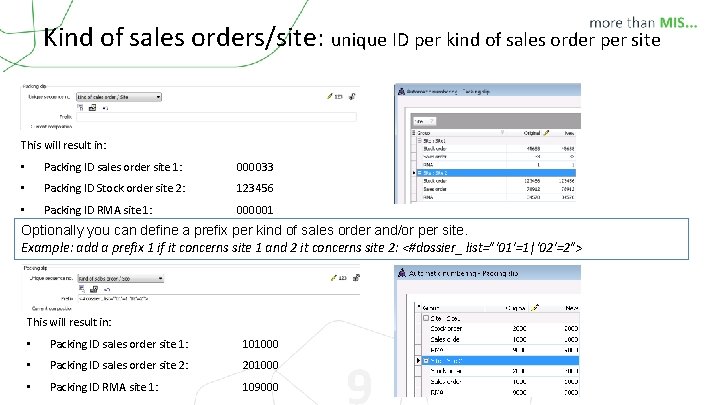
Task: Collapse the Site 1 group in grid showing 123456
Action: (420, 141)
